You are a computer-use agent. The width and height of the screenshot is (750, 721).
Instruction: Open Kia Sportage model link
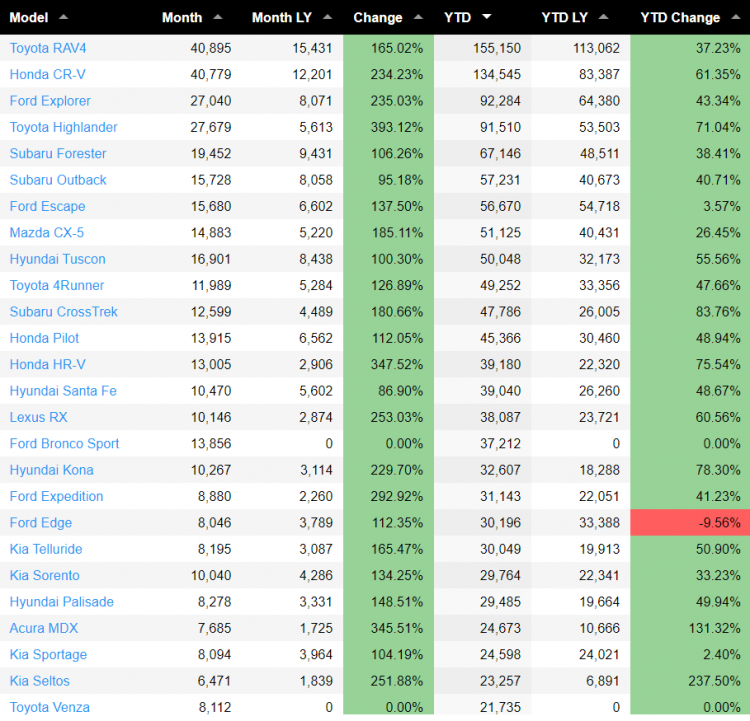tap(48, 654)
